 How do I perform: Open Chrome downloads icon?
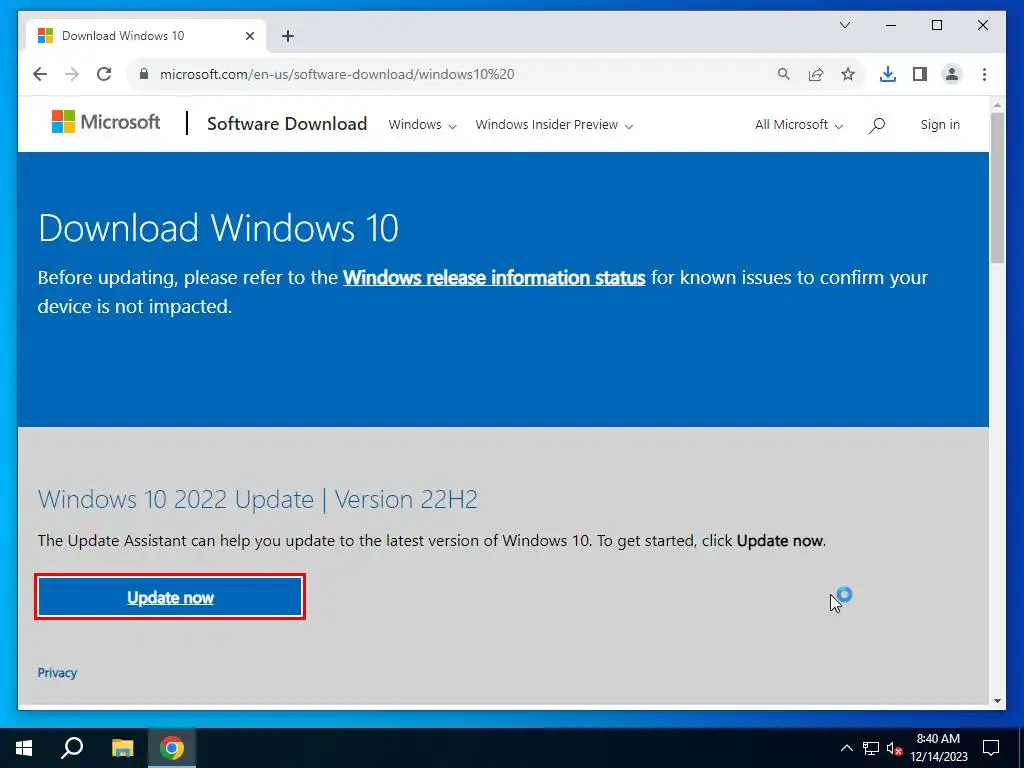(888, 74)
